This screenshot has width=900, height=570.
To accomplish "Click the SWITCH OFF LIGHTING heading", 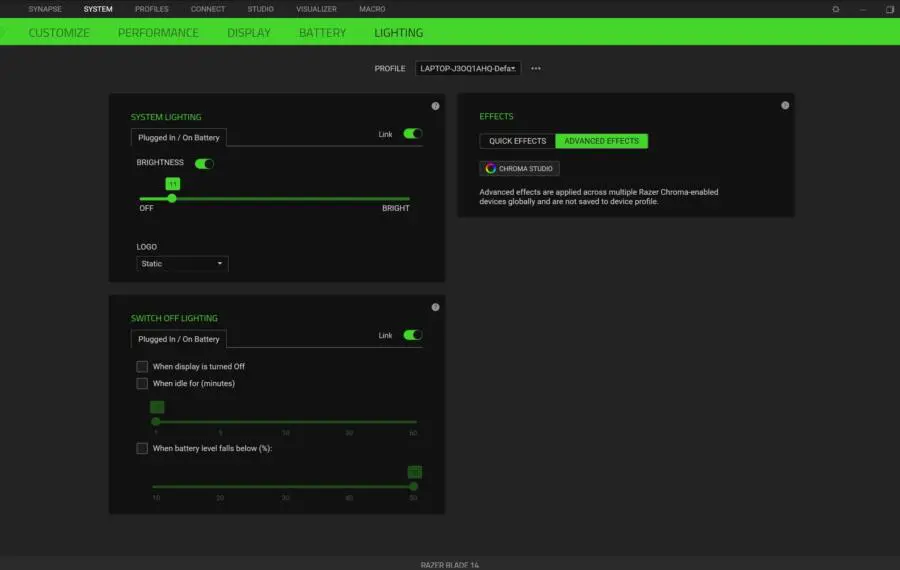I will point(174,319).
